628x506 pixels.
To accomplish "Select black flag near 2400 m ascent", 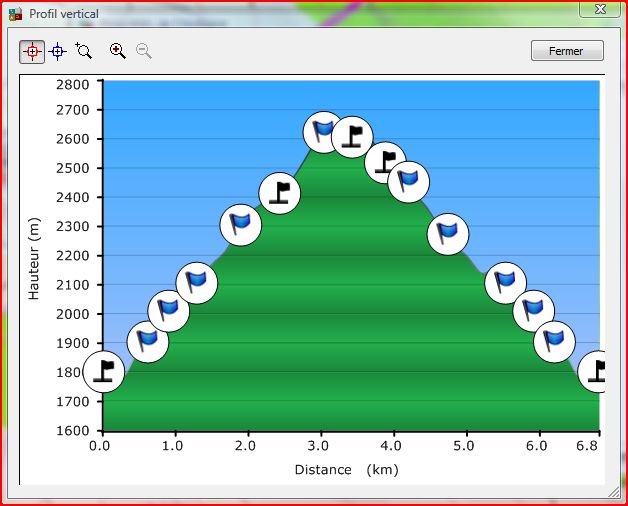I will (280, 192).
